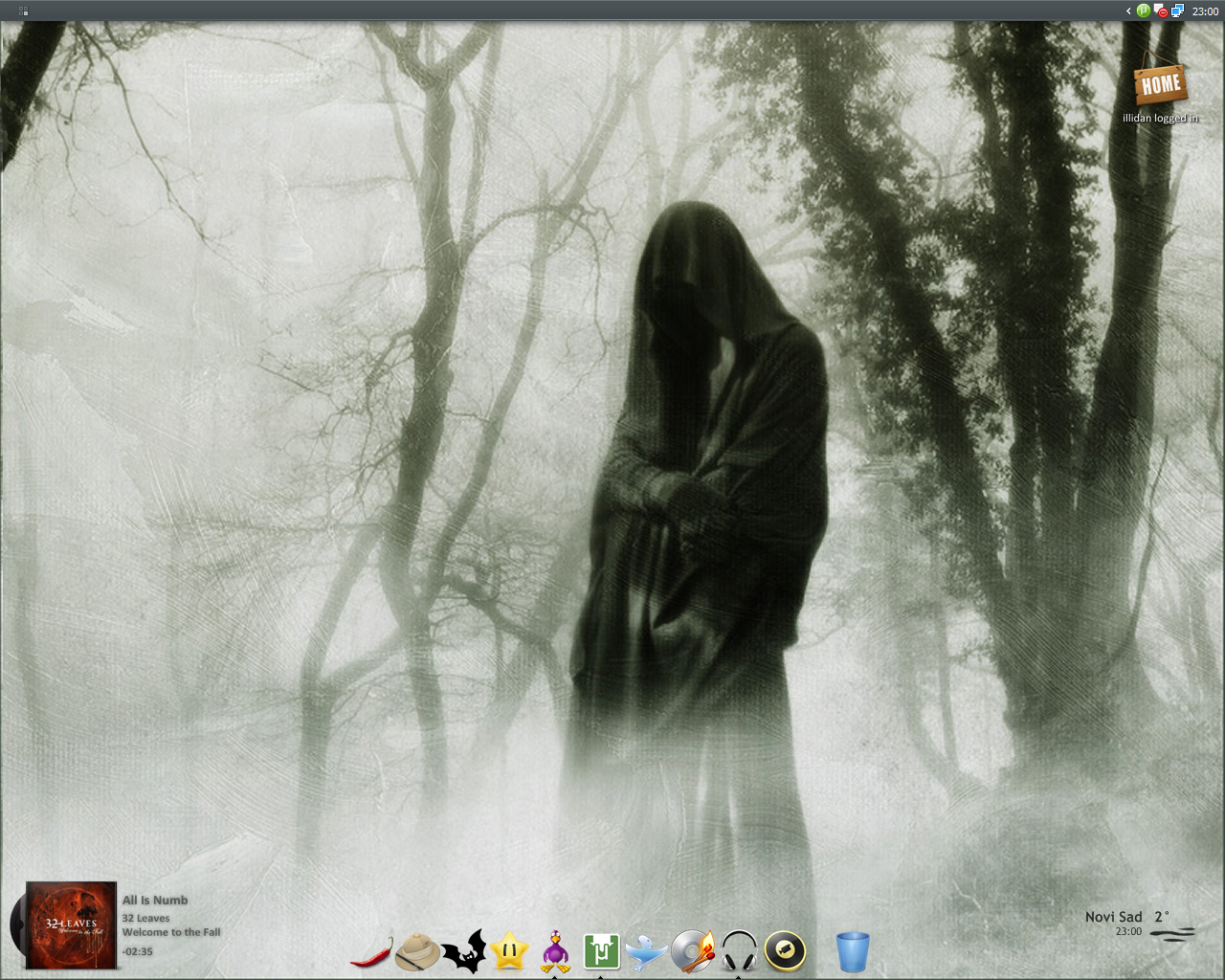Open the black bat dock icon
The width and height of the screenshot is (1225, 980).
tap(463, 951)
